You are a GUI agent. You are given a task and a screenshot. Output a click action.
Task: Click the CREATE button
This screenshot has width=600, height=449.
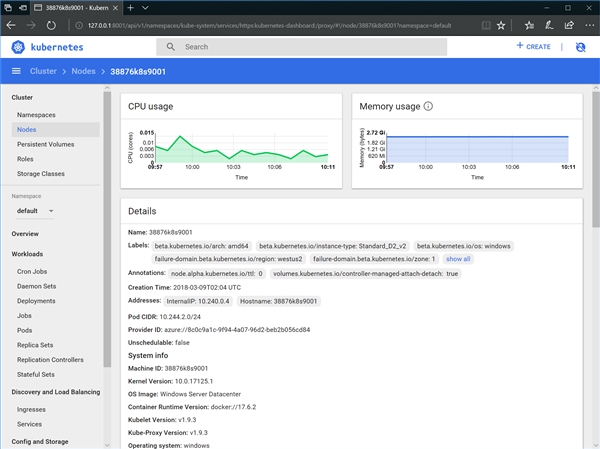[533, 47]
